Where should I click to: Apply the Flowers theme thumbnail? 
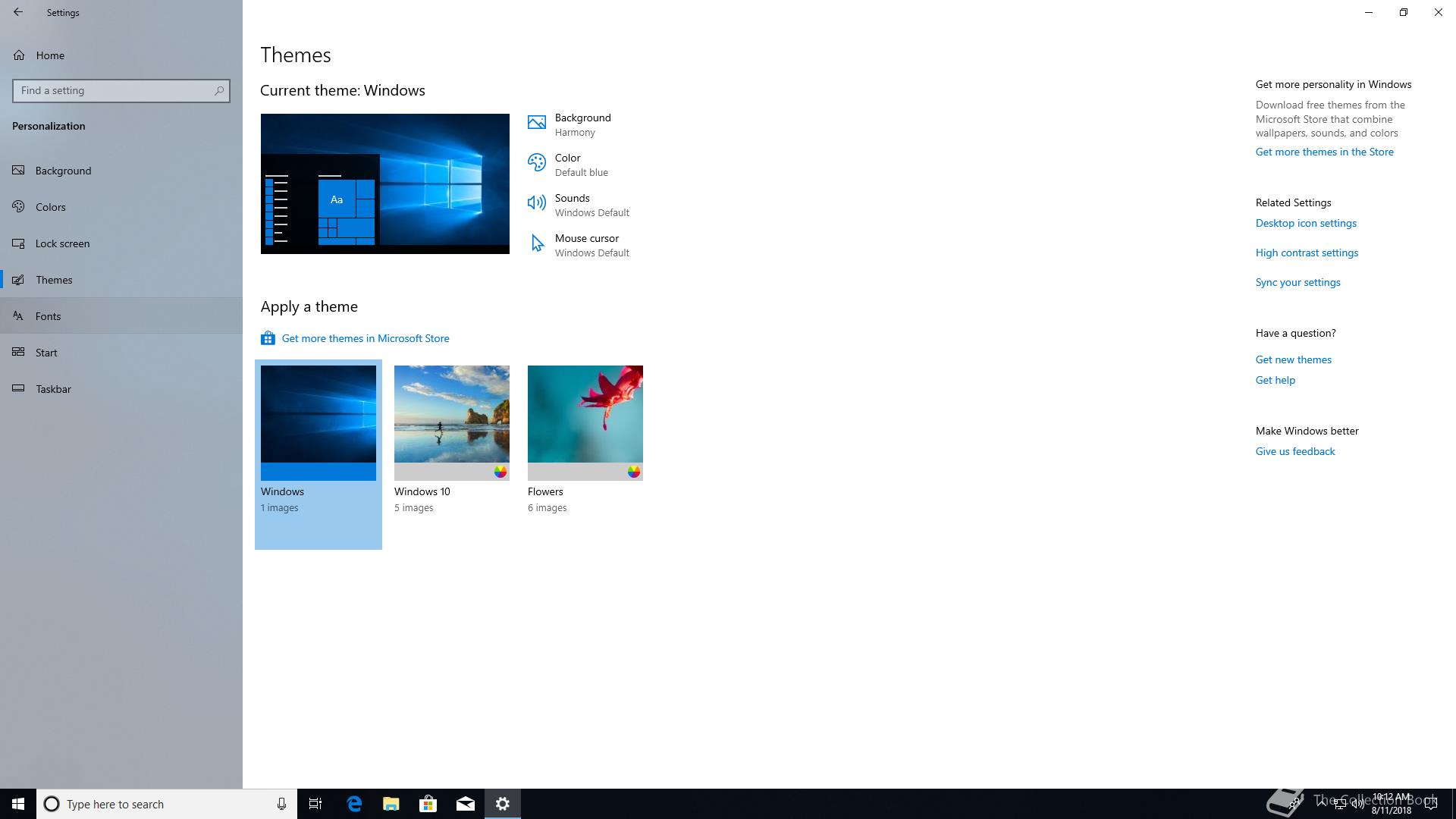coord(585,422)
